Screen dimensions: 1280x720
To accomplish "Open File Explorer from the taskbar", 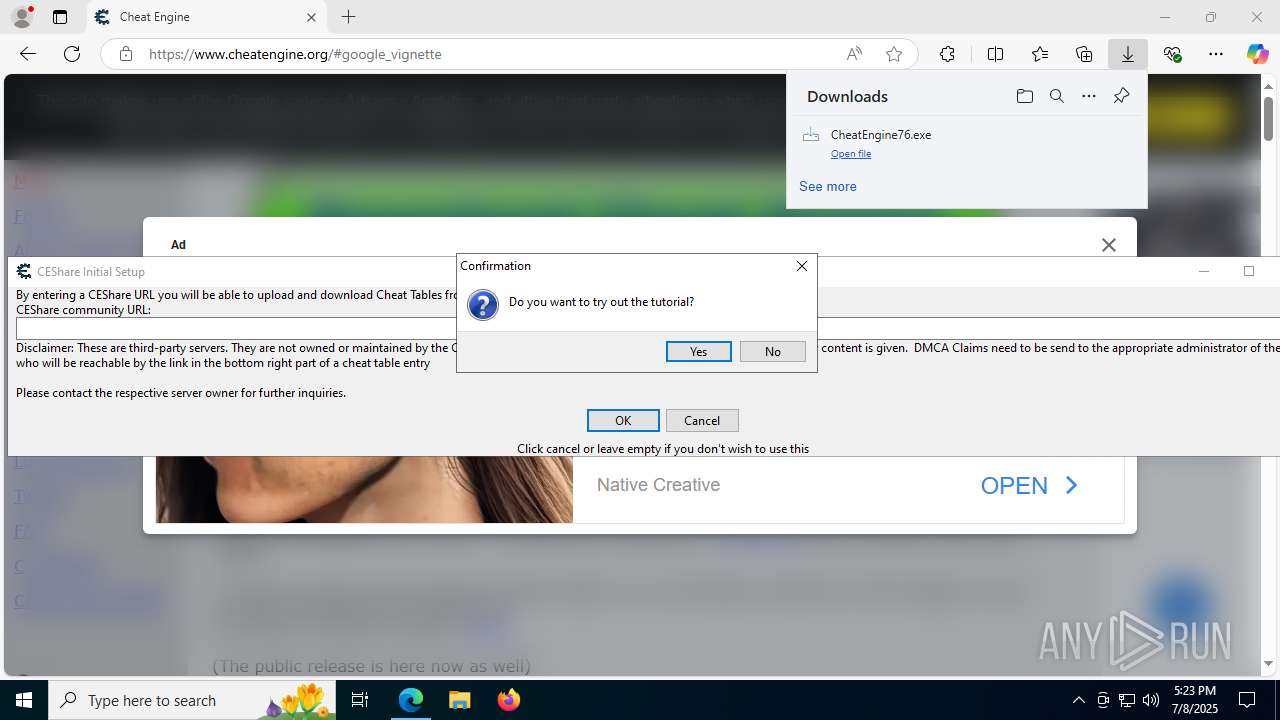I will (x=459, y=700).
